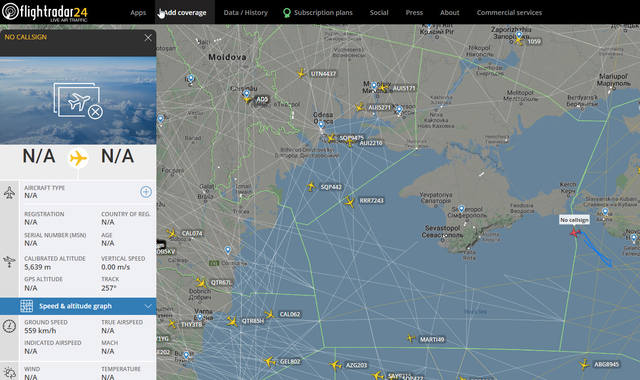Click the missing aircraft photo thumbnail
640x380 pixels.
coord(78,100)
